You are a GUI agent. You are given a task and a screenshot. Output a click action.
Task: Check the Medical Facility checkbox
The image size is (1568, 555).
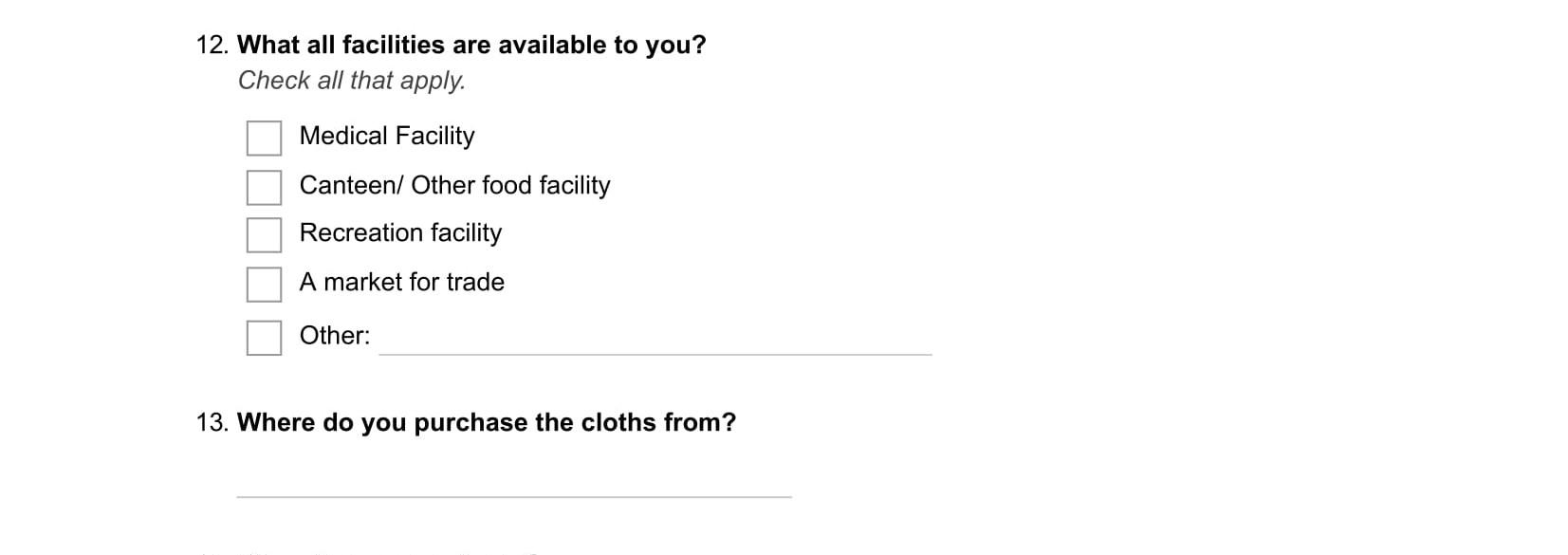pos(264,138)
